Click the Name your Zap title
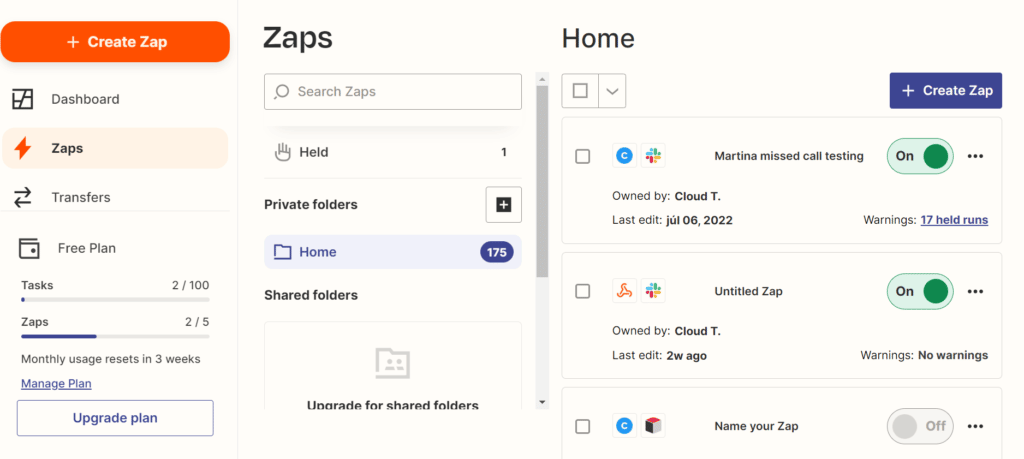The image size is (1024, 459). point(756,426)
